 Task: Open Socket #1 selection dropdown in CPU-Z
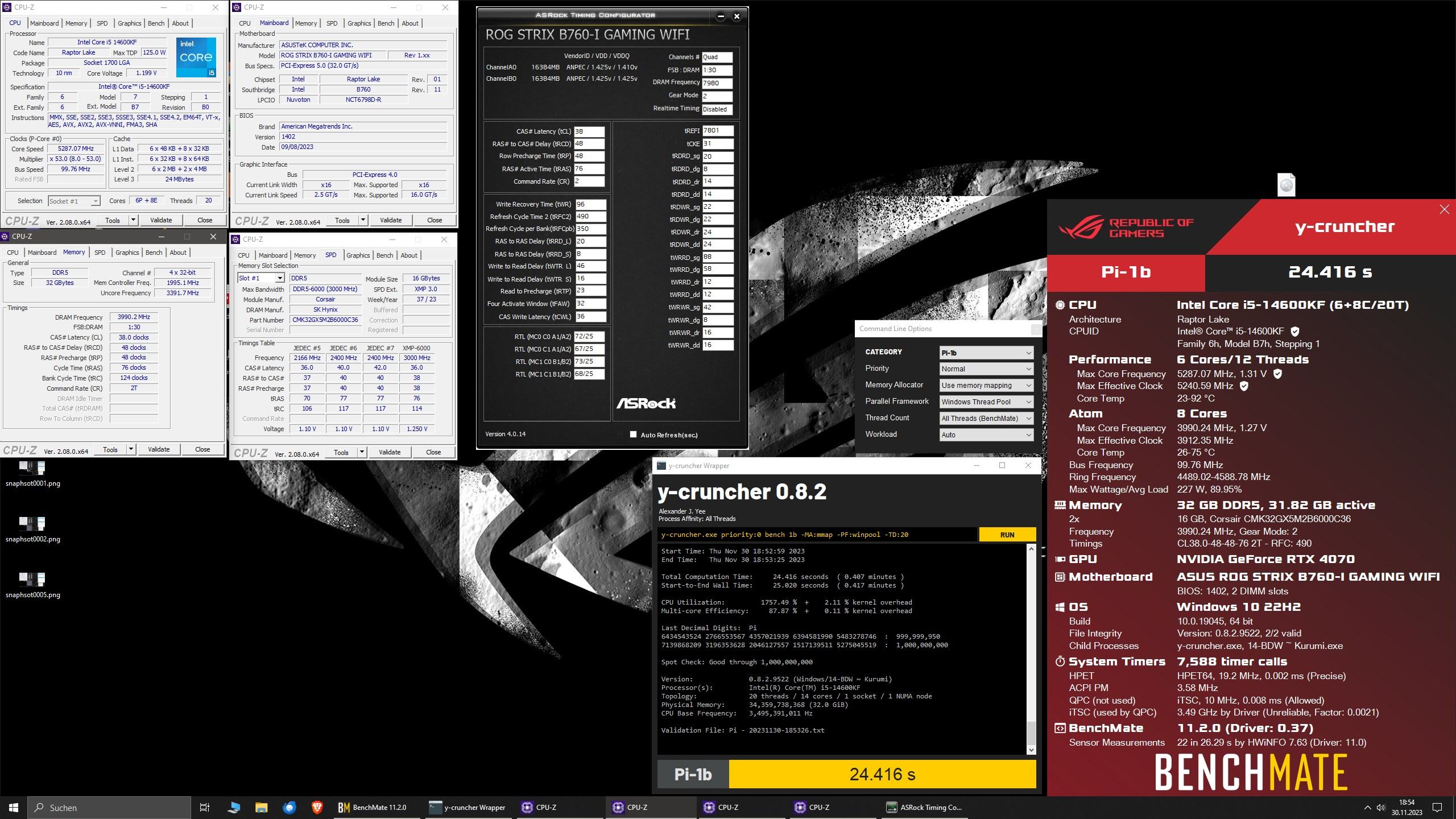tap(74, 201)
